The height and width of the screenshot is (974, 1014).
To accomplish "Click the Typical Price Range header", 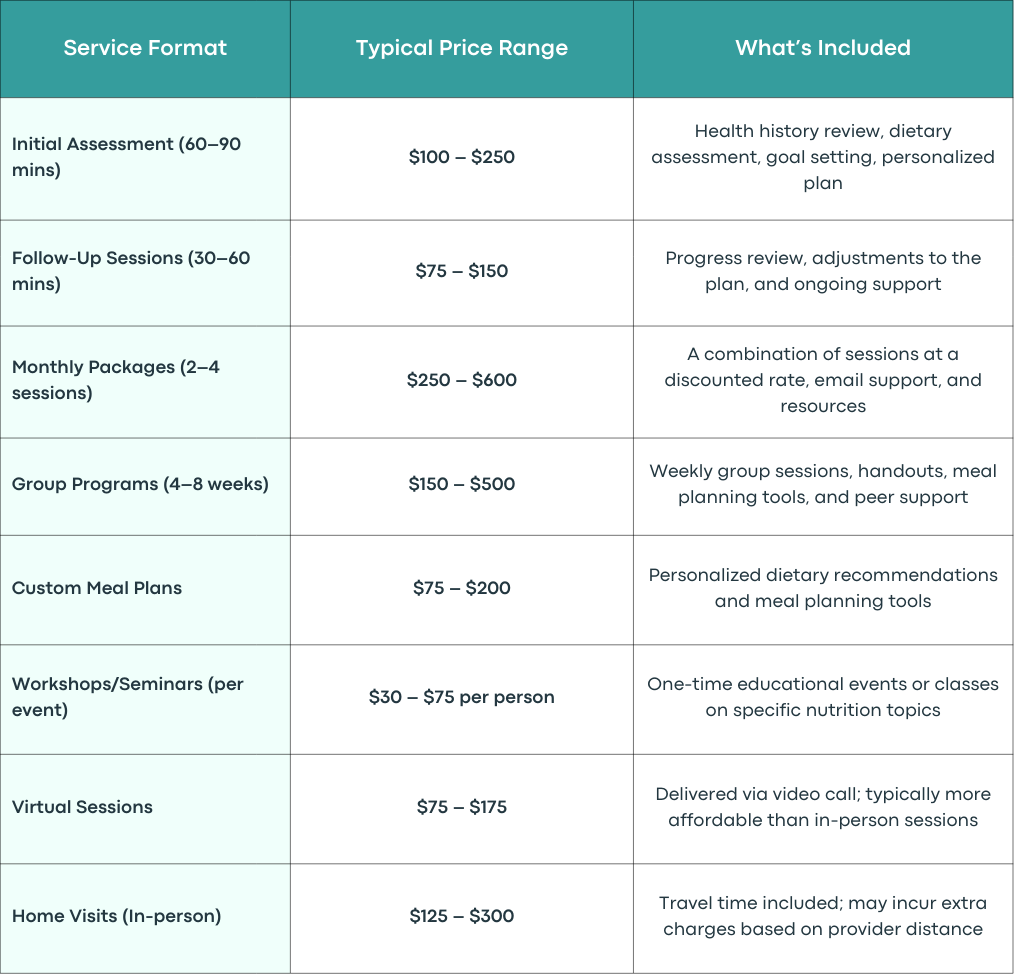I will coord(461,48).
